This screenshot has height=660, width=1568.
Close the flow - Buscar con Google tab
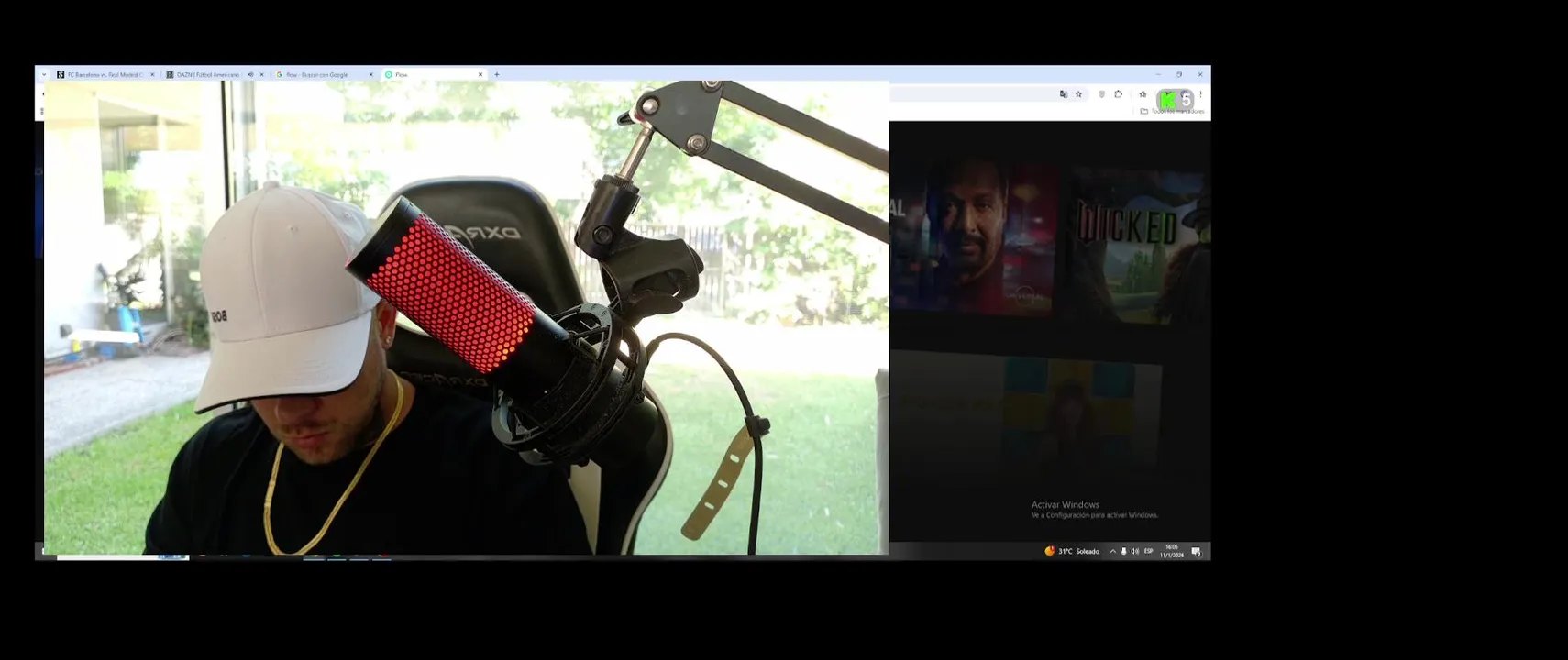[x=371, y=74]
